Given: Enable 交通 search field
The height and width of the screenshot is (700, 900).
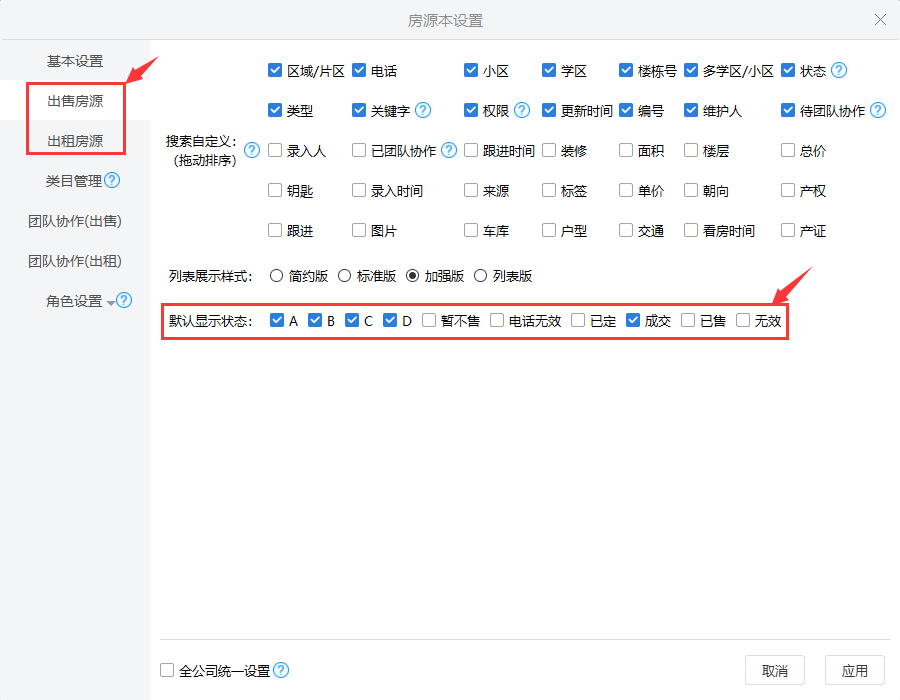Looking at the screenshot, I should click(626, 230).
